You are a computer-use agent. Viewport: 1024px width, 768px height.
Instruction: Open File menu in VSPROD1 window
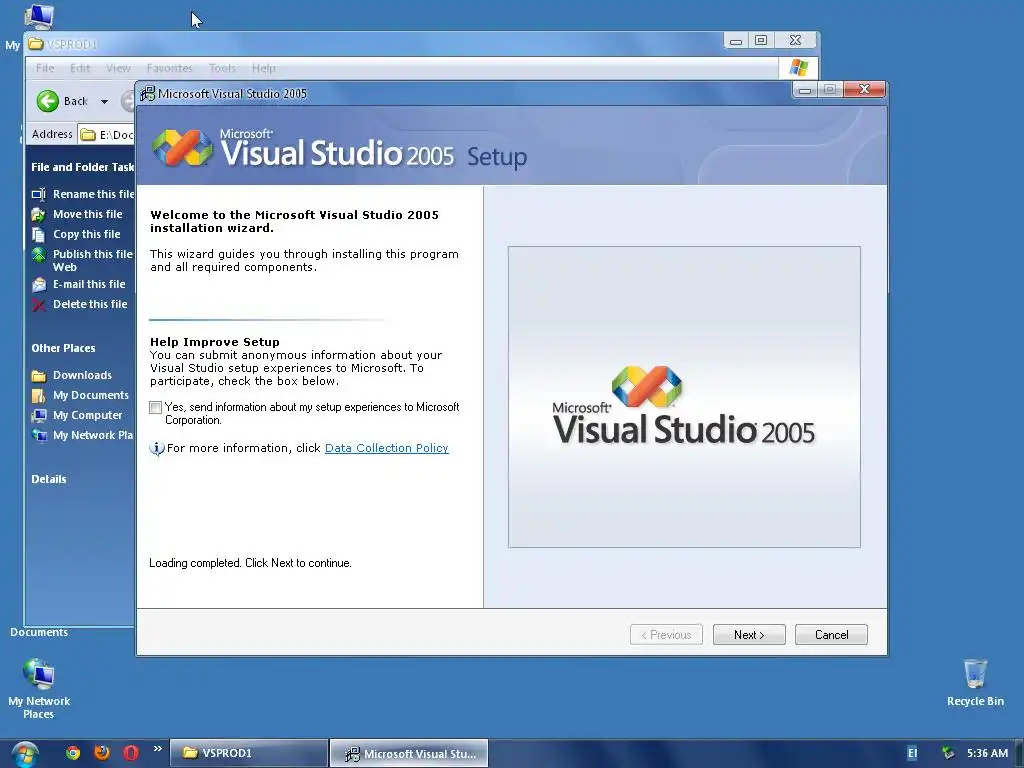tap(45, 68)
